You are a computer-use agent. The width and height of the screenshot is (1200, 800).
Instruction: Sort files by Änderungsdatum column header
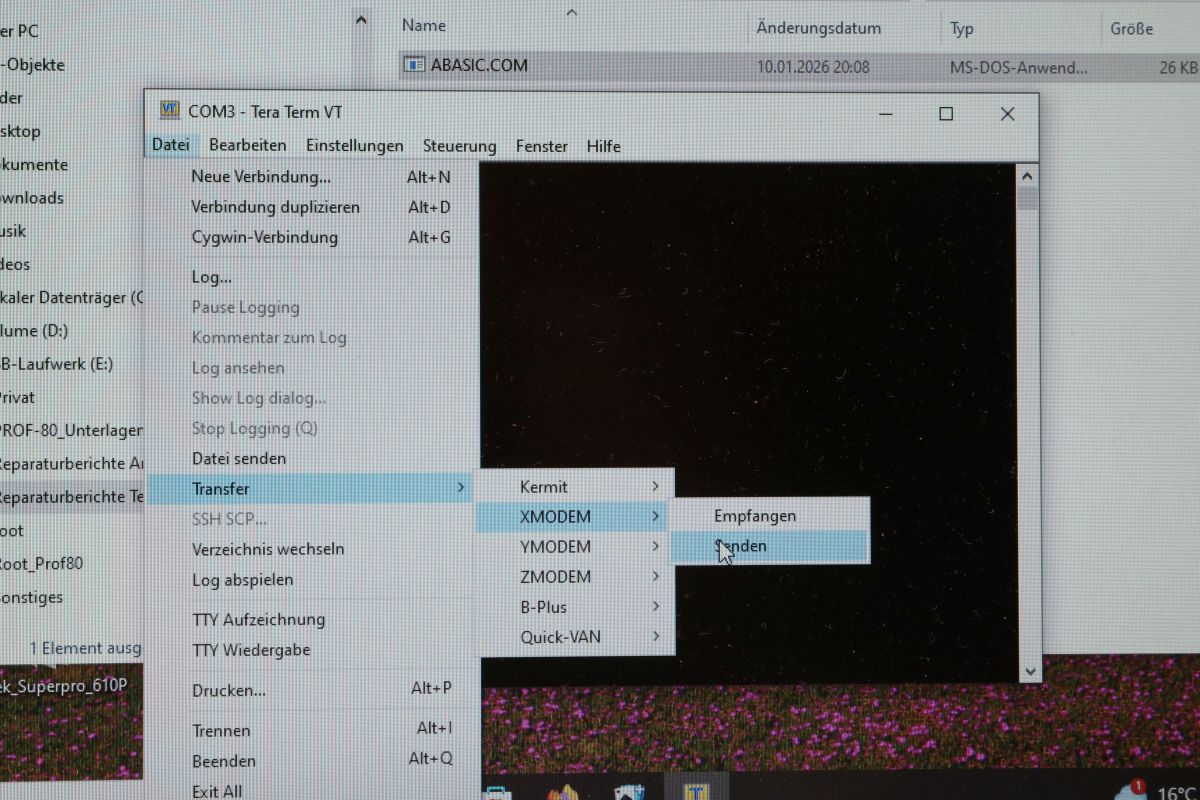click(x=818, y=28)
